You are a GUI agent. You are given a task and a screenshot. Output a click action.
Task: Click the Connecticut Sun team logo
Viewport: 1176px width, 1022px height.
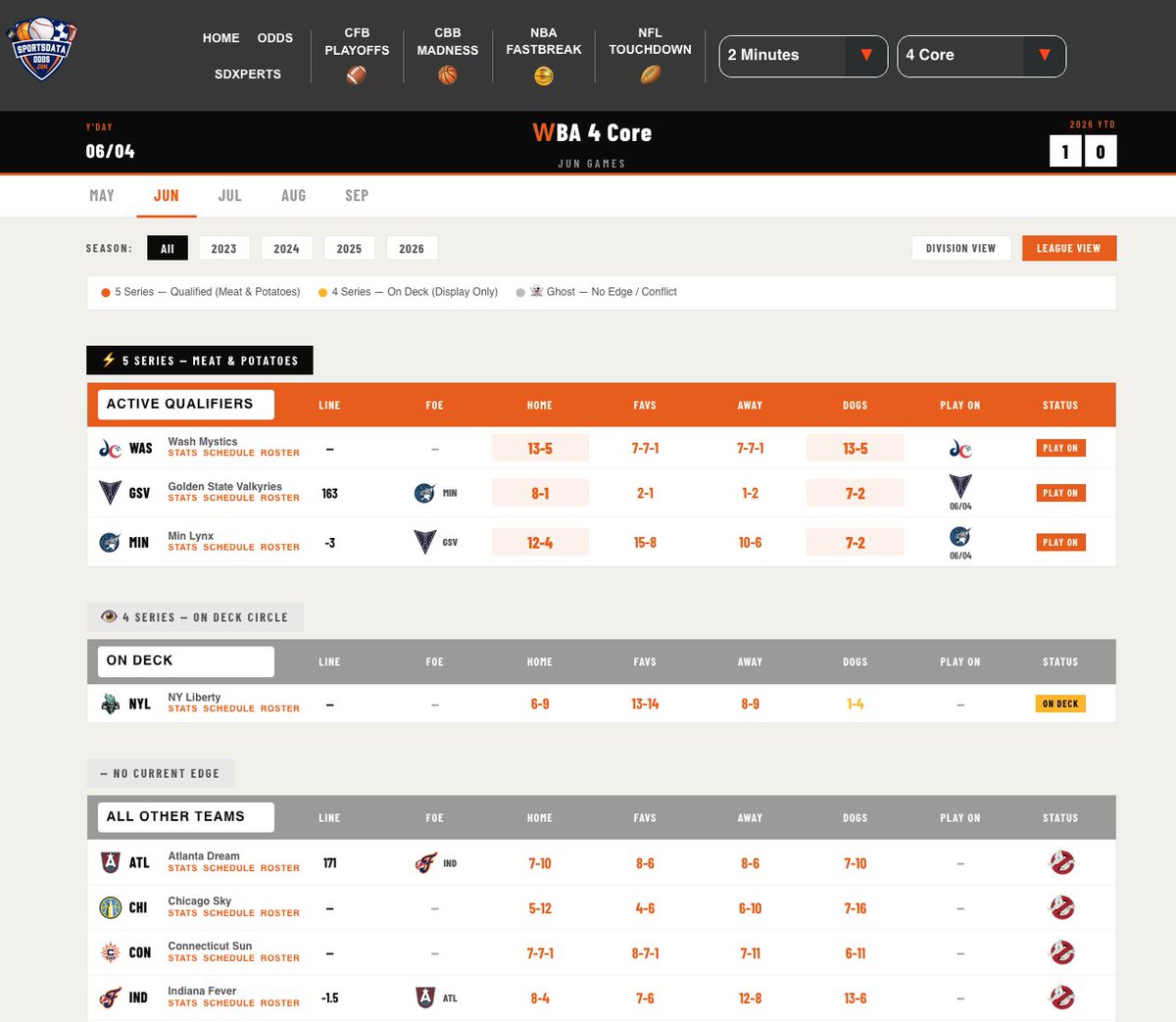tap(111, 952)
